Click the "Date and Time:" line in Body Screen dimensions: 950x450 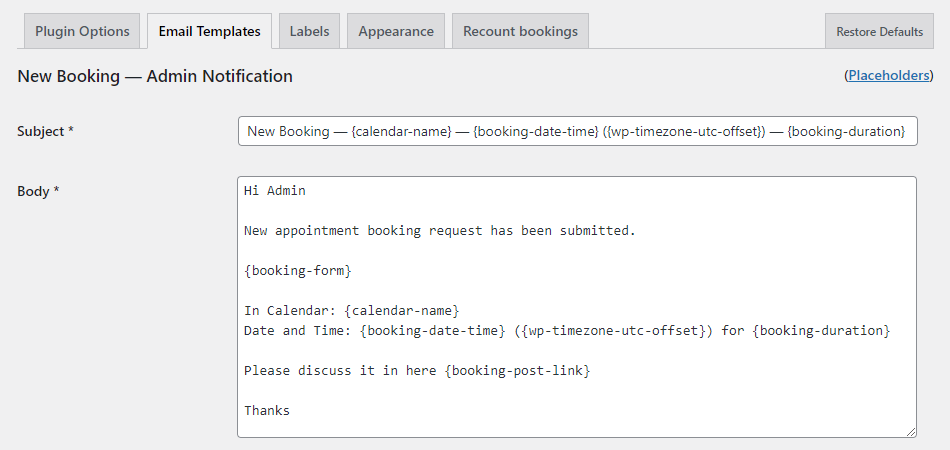[300, 330]
